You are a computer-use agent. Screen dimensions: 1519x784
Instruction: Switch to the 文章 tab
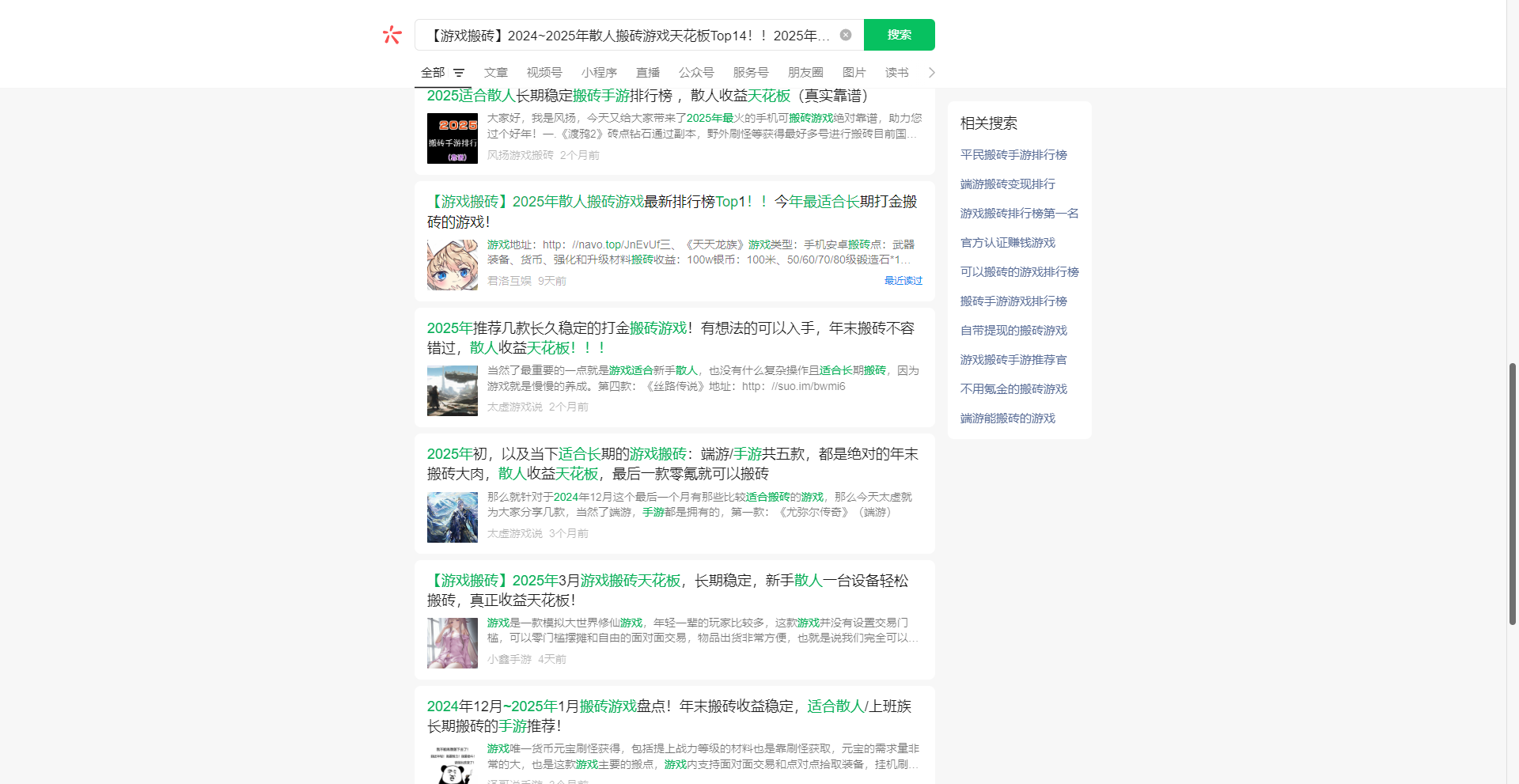[496, 73]
